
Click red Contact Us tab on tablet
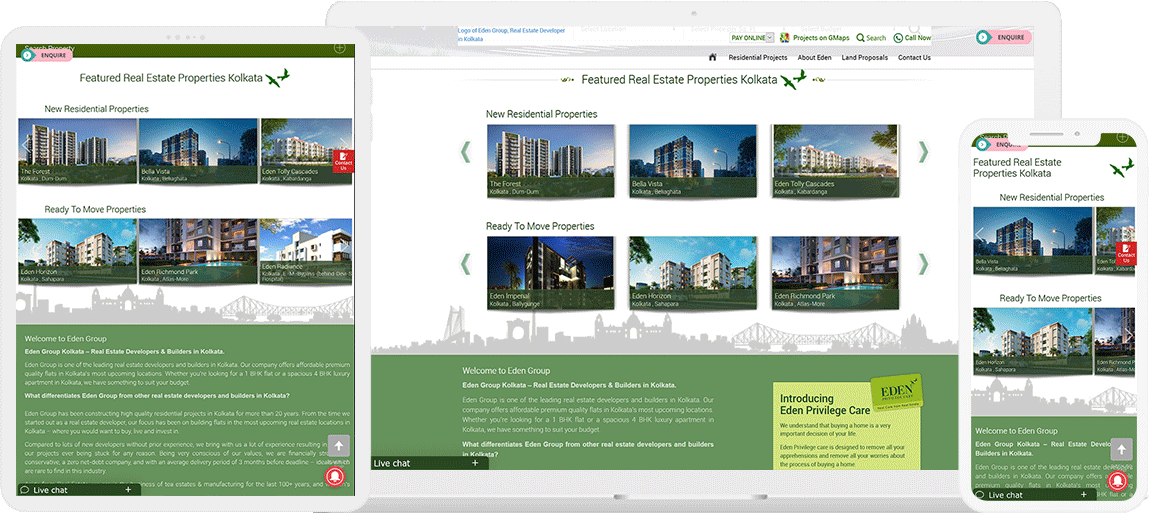[x=343, y=161]
